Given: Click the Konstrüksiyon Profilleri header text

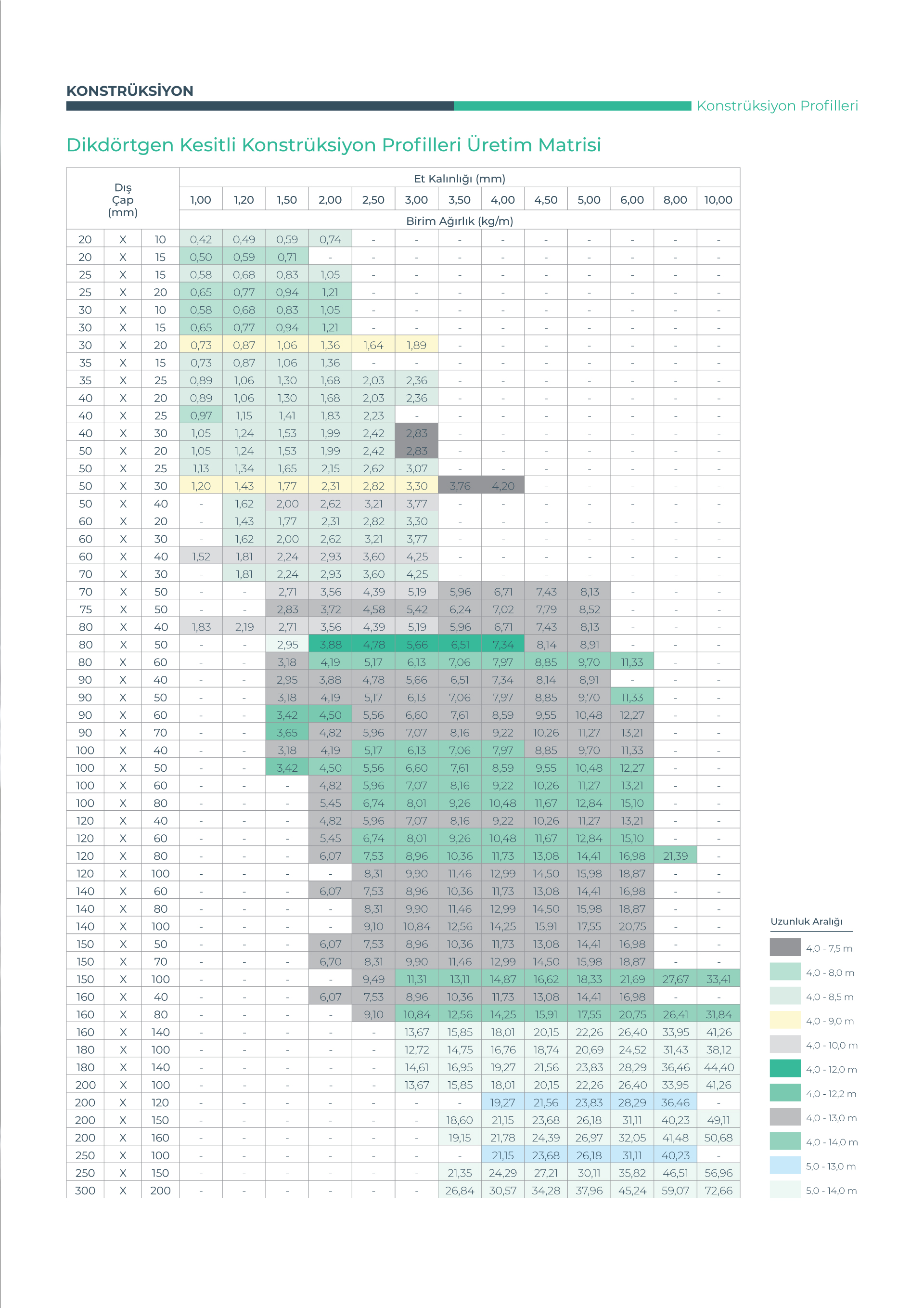Looking at the screenshot, I should pyautogui.click(x=777, y=106).
